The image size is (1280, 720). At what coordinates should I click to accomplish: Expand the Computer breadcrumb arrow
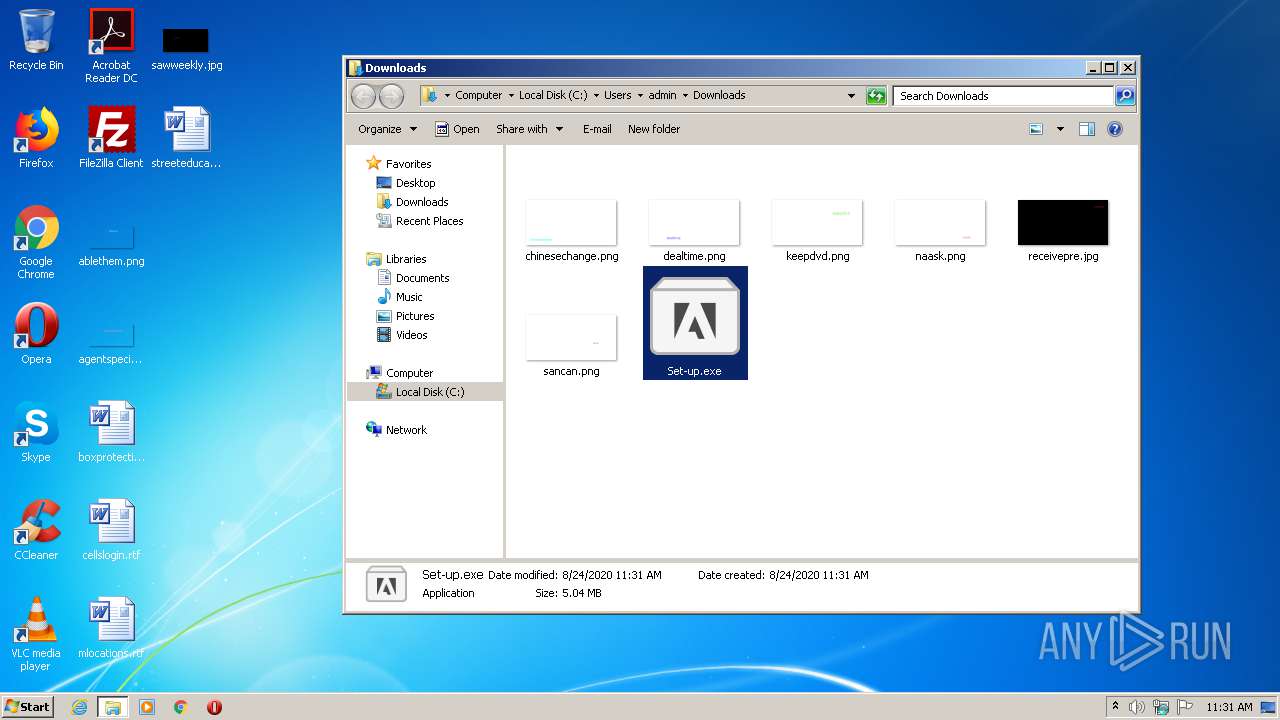(x=511, y=96)
